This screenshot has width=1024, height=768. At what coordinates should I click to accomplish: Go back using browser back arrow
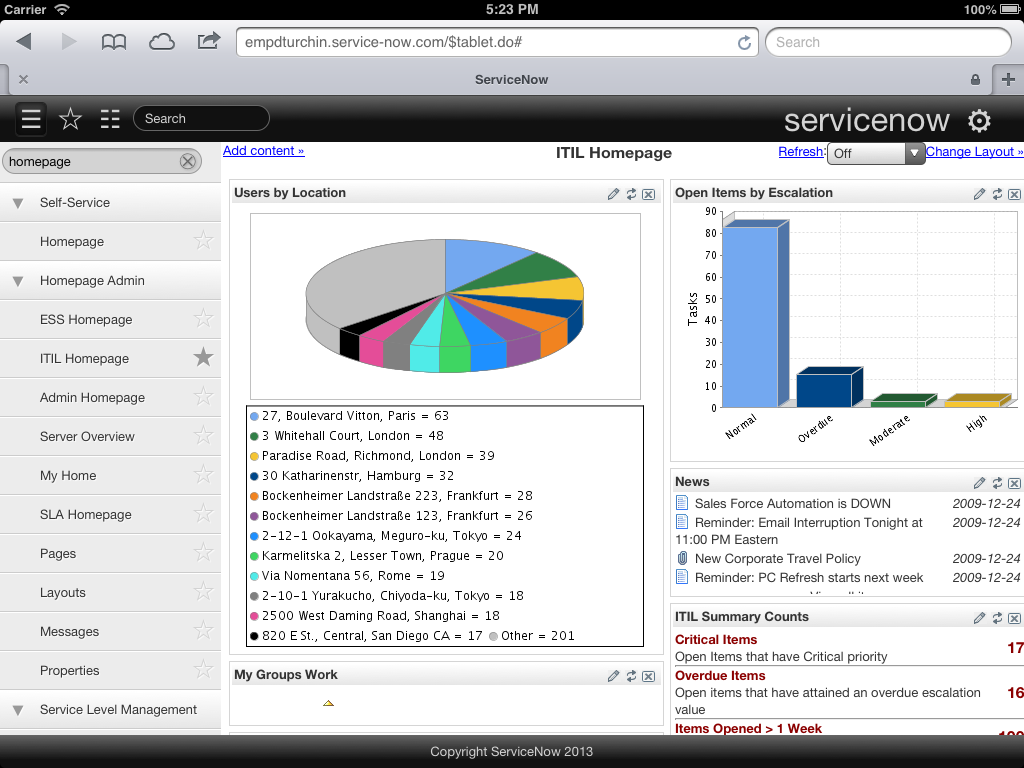tap(24, 42)
